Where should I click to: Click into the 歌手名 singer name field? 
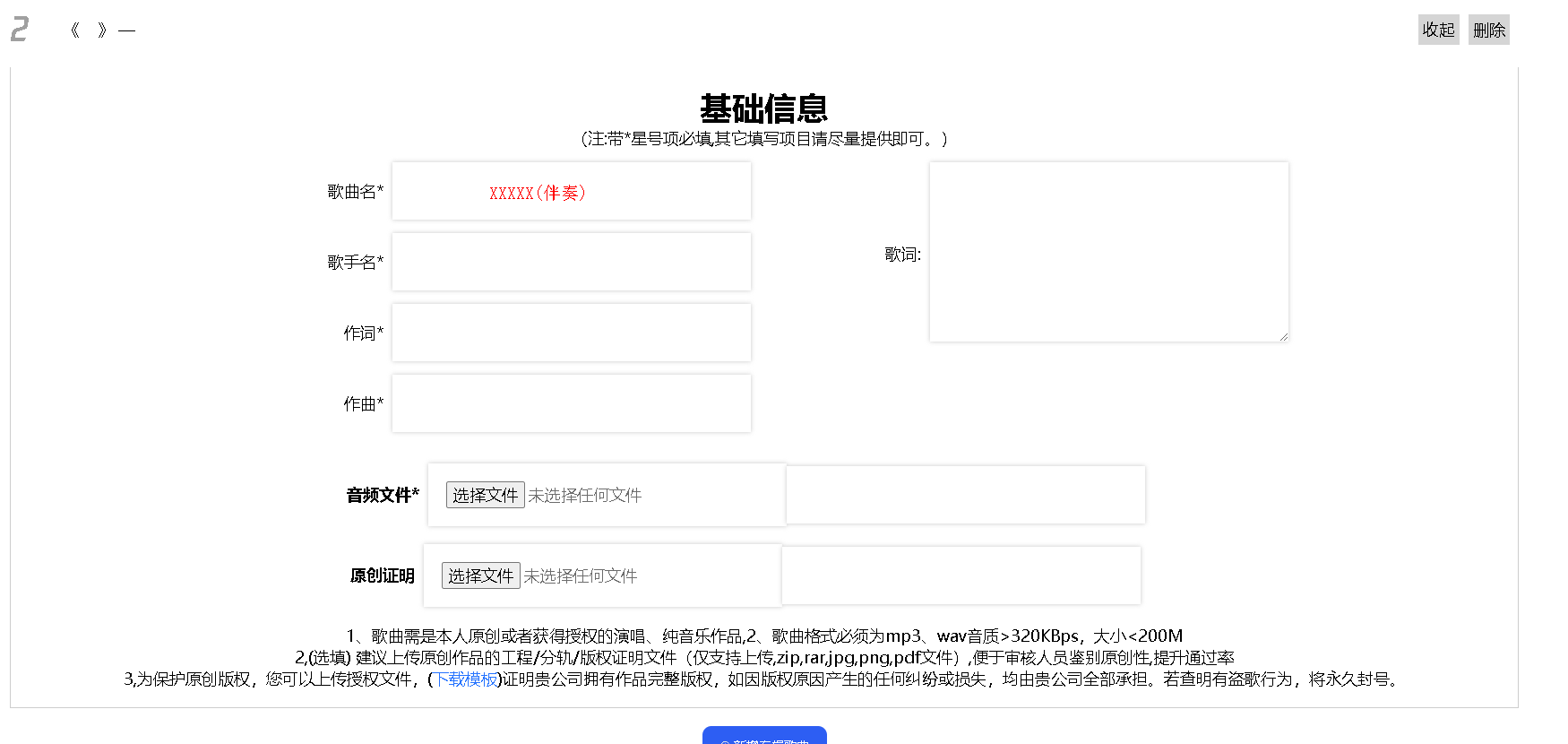pos(571,262)
